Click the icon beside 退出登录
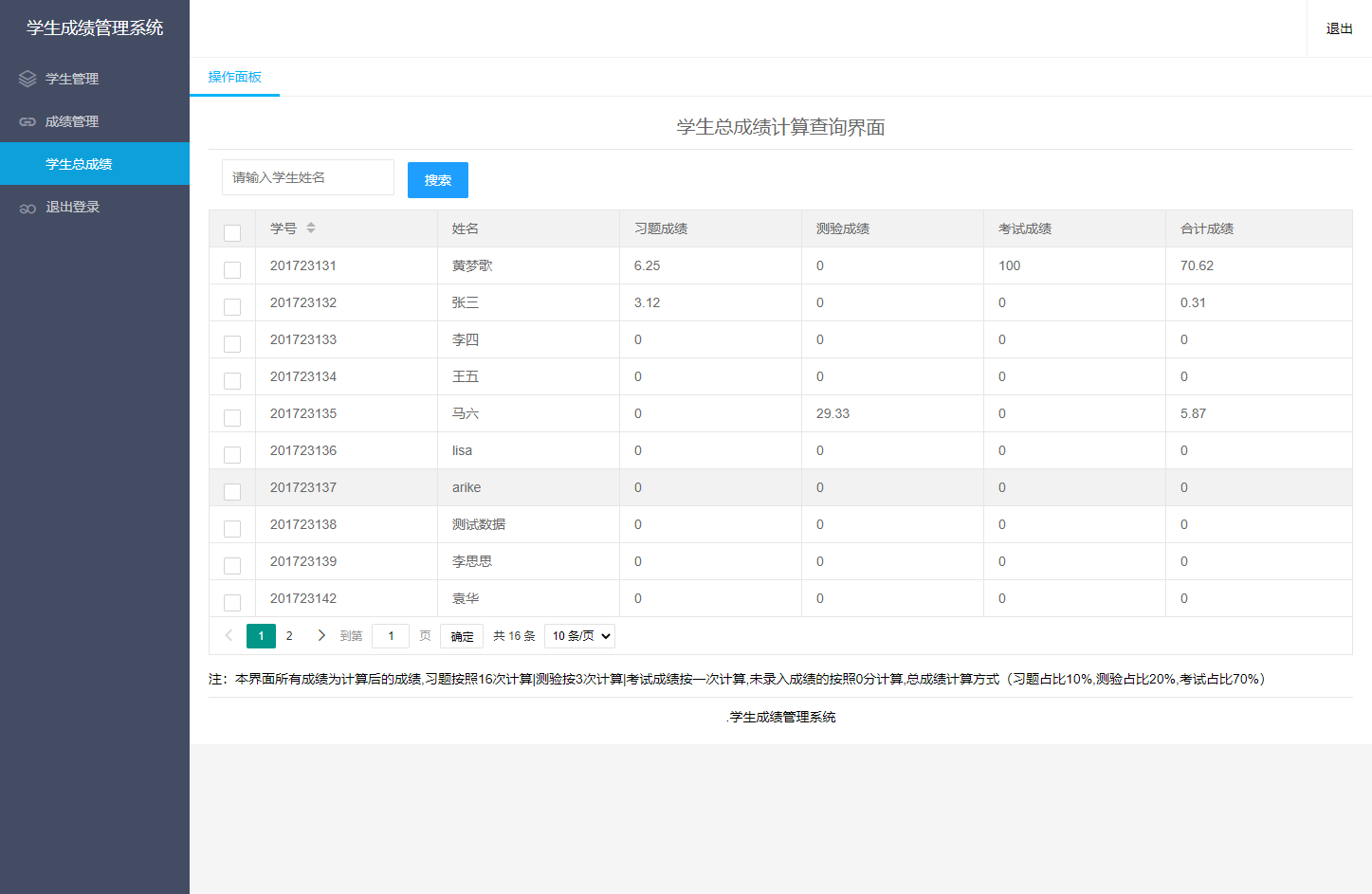1372x894 pixels. point(27,208)
